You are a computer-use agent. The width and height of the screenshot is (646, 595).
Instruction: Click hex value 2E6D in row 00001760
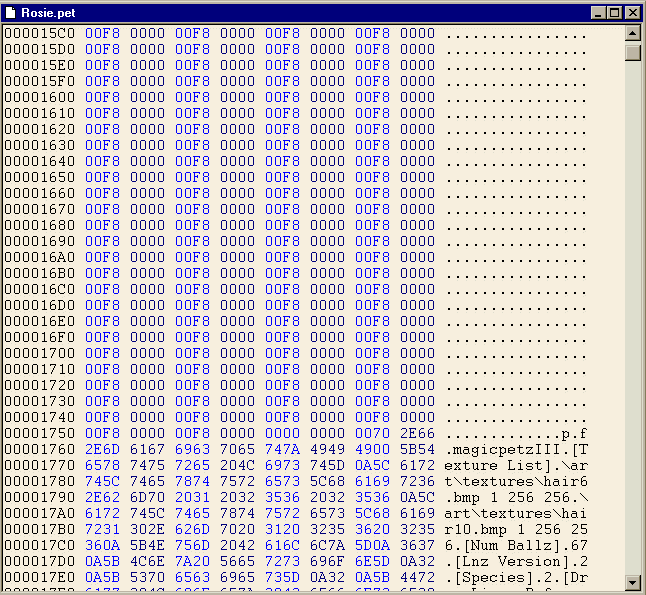(102, 449)
